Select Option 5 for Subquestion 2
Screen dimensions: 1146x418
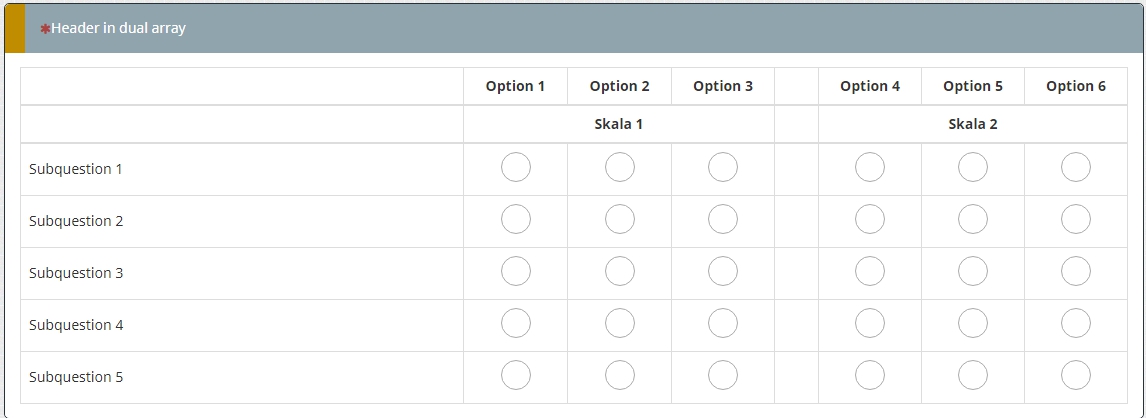[x=973, y=220]
